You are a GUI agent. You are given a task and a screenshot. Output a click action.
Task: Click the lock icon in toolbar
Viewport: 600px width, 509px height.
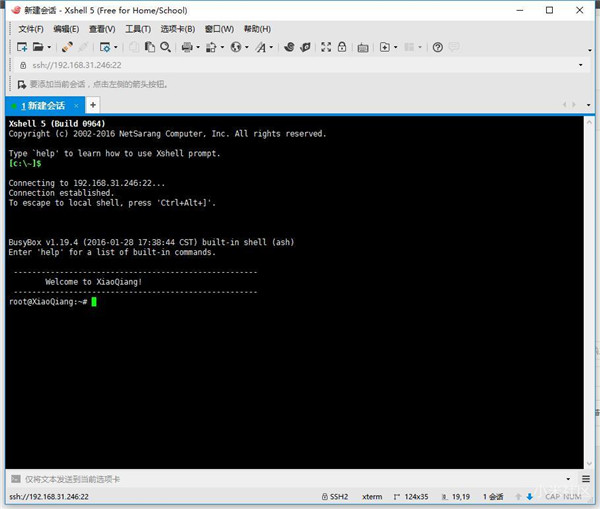[x=342, y=47]
